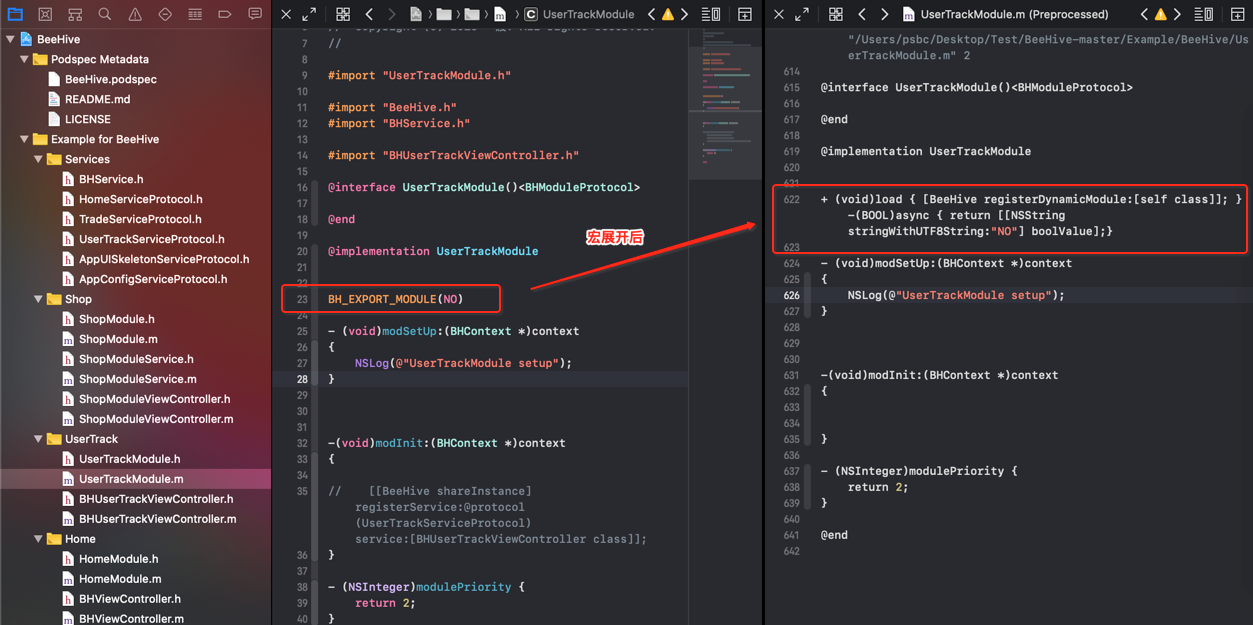Maximize the right preprocessed editor pane
1253x625 pixels.
coord(802,14)
